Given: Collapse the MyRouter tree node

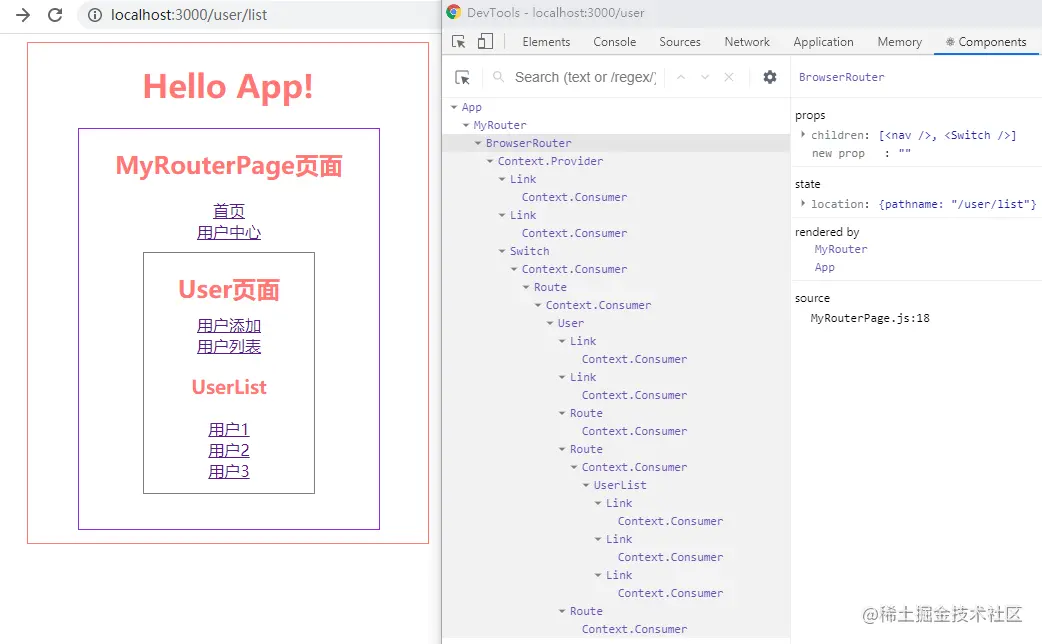Looking at the screenshot, I should [x=466, y=125].
